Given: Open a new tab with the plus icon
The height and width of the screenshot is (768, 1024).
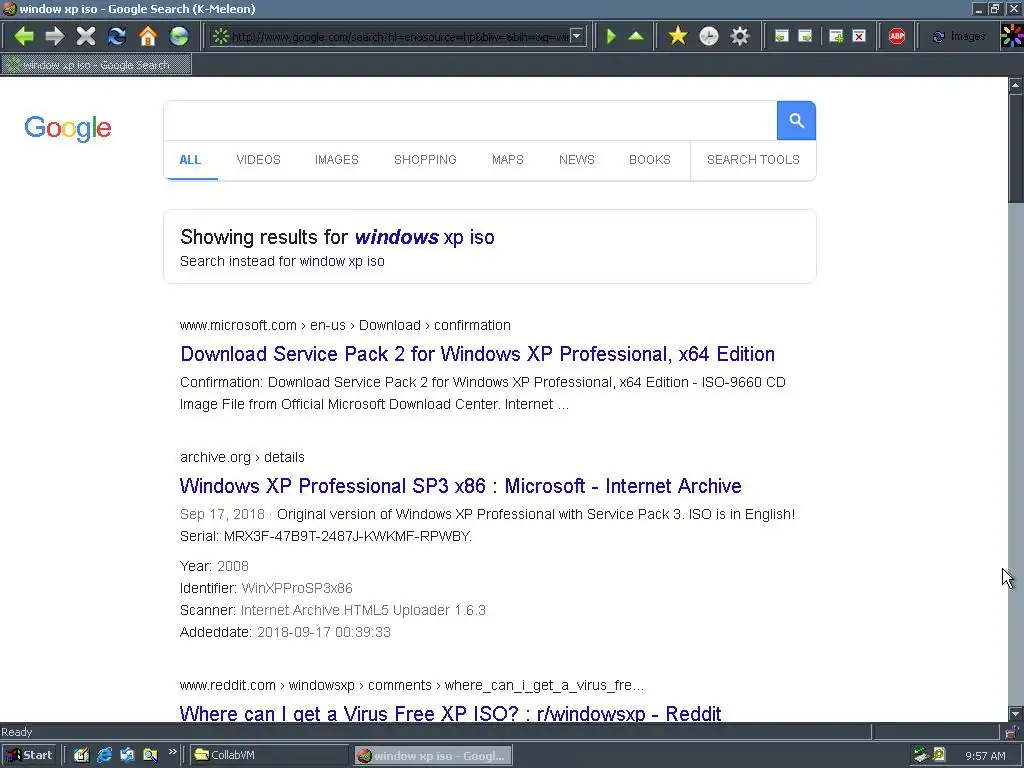Looking at the screenshot, I should (836, 37).
